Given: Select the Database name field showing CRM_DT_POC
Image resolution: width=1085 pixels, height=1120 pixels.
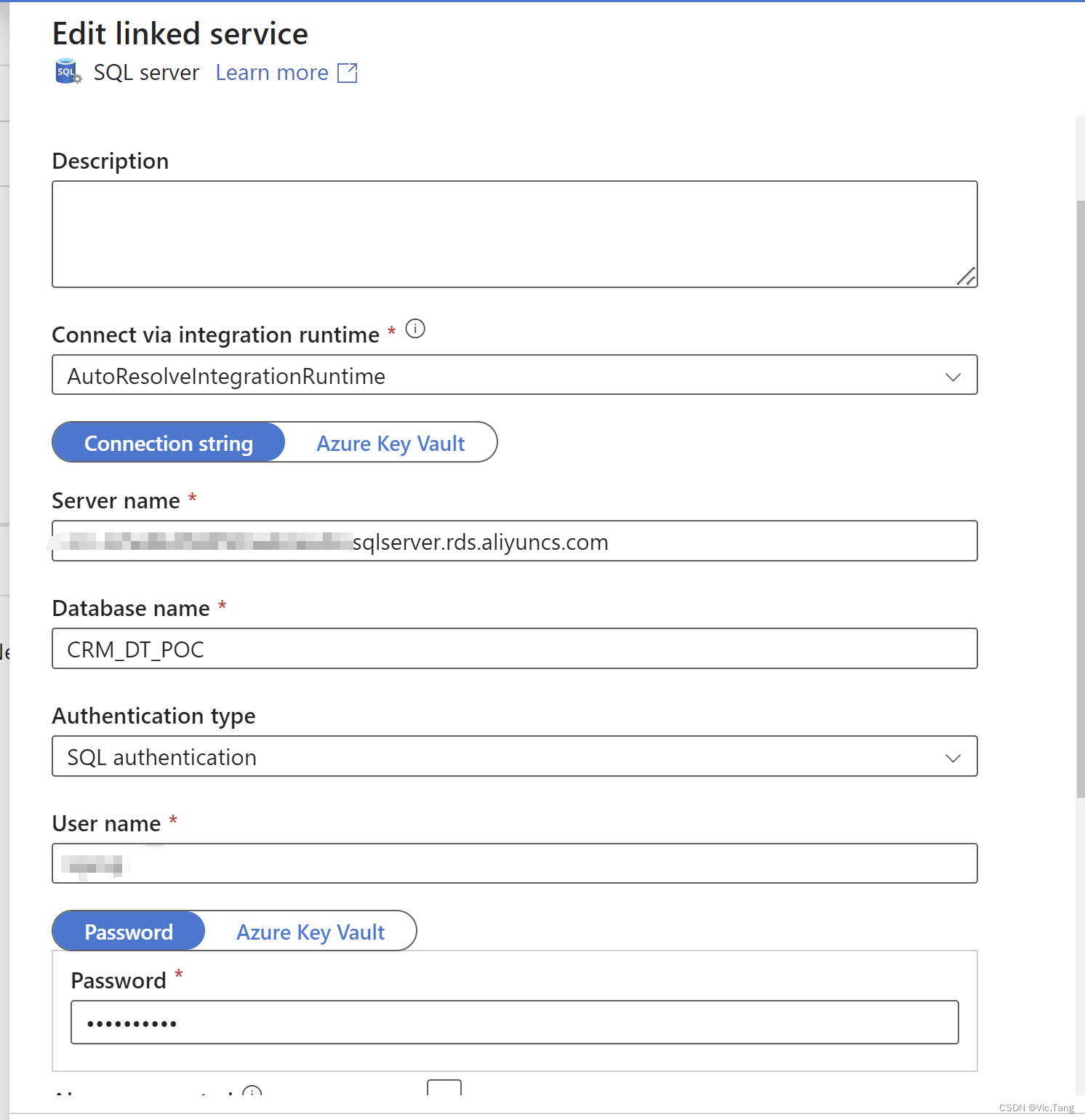Looking at the screenshot, I should click(x=514, y=649).
